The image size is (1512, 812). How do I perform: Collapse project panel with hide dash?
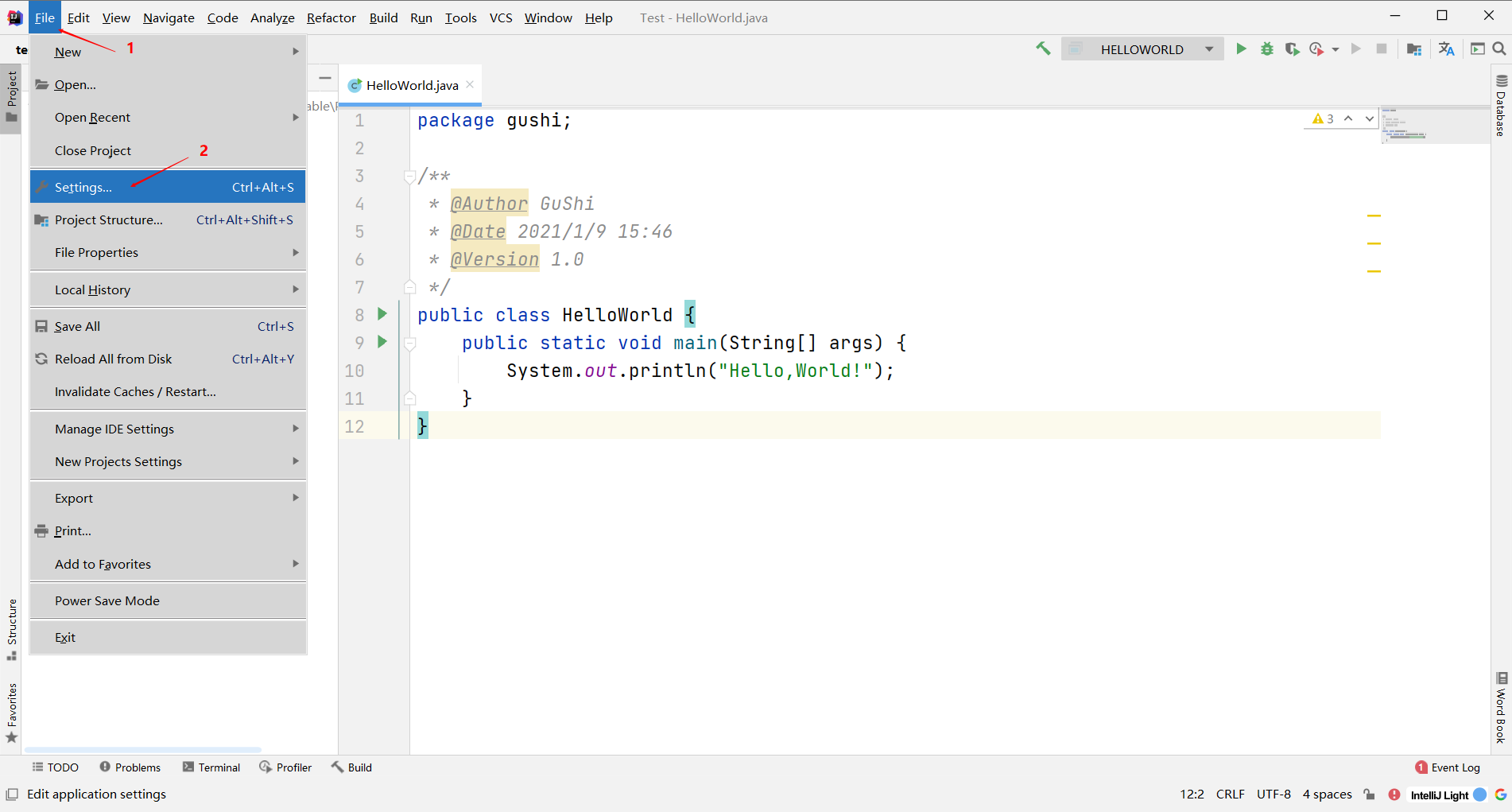coord(325,78)
